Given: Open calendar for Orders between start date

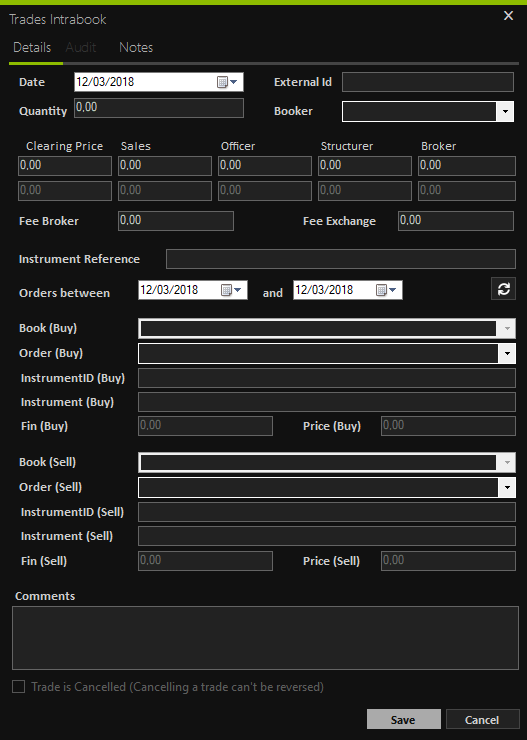Looking at the screenshot, I should point(231,290).
